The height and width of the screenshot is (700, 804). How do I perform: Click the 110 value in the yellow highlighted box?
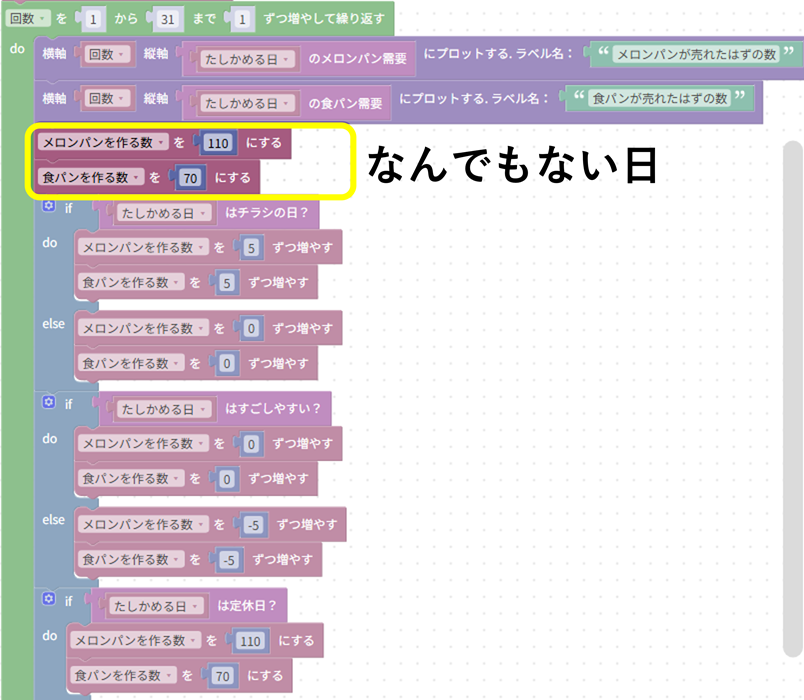[216, 143]
